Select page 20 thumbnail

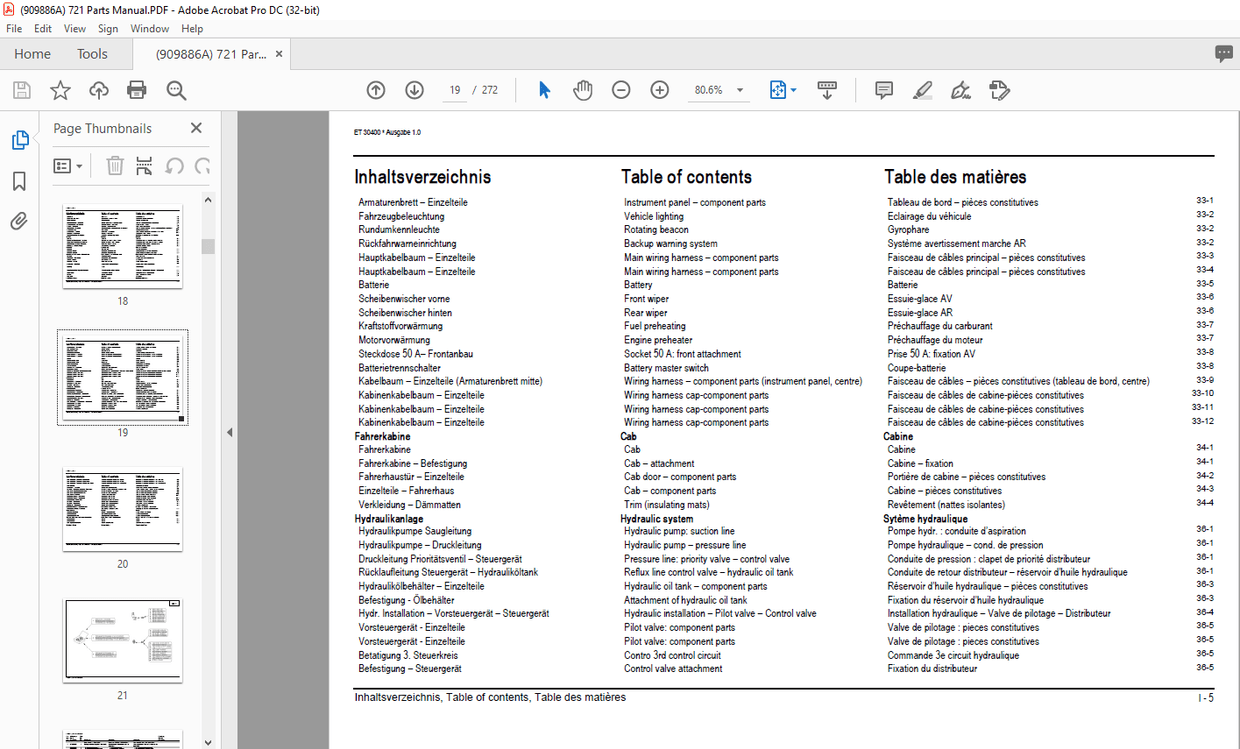pos(122,509)
